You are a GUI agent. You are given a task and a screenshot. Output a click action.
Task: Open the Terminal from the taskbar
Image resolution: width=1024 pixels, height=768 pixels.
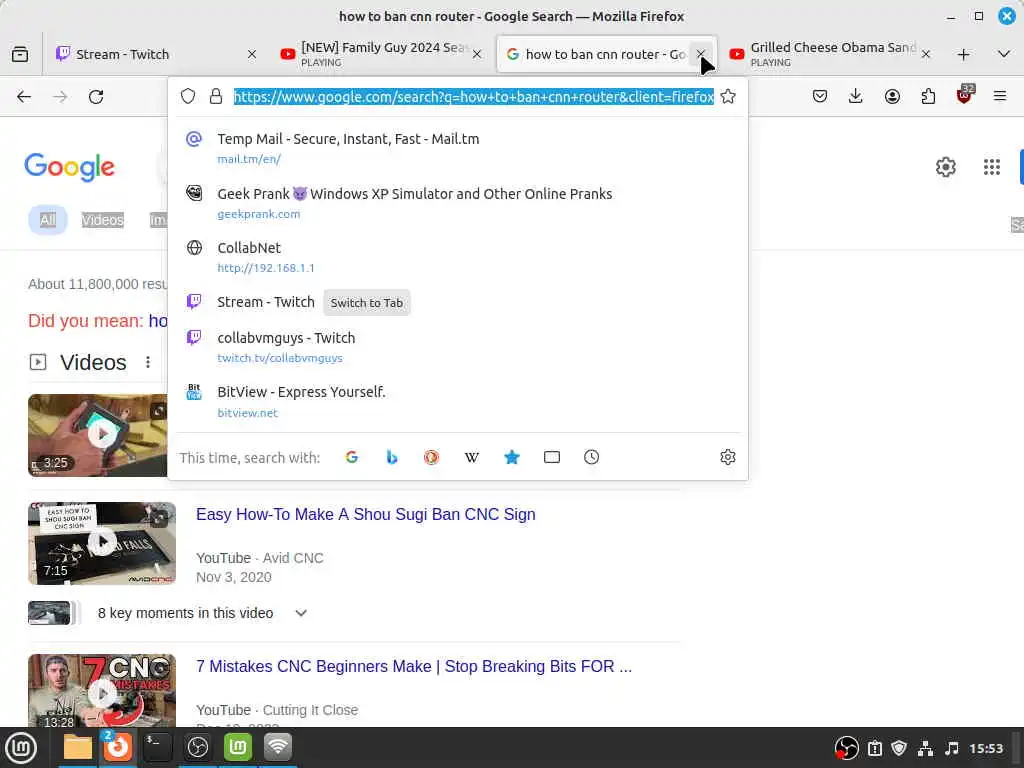(157, 747)
